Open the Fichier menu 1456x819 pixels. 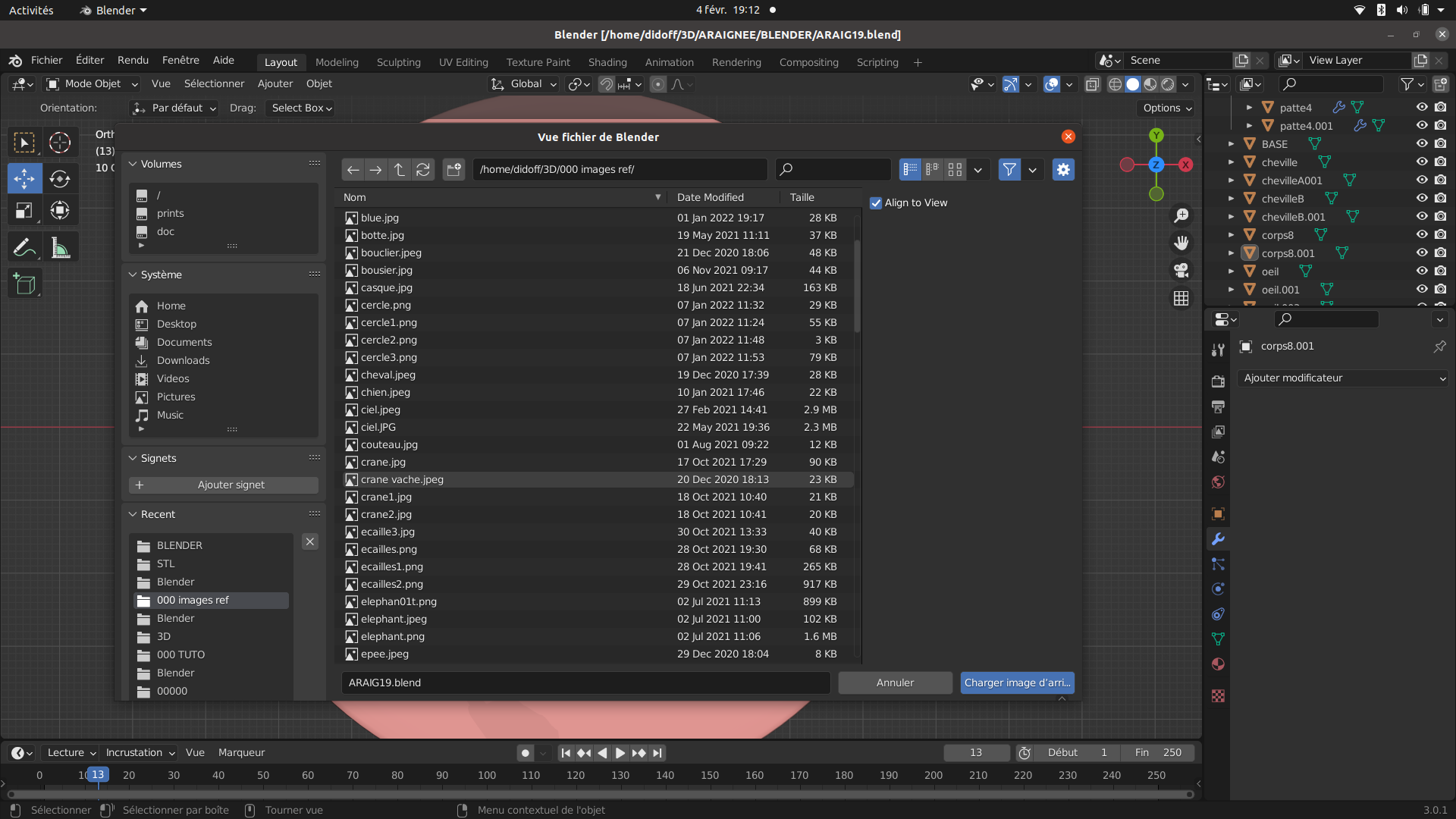46,60
